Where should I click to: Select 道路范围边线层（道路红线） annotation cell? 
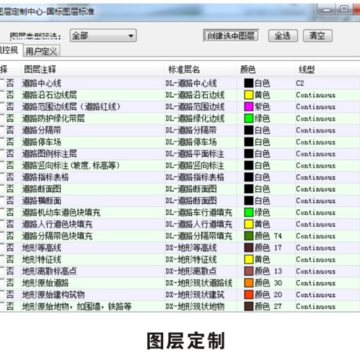point(71,107)
